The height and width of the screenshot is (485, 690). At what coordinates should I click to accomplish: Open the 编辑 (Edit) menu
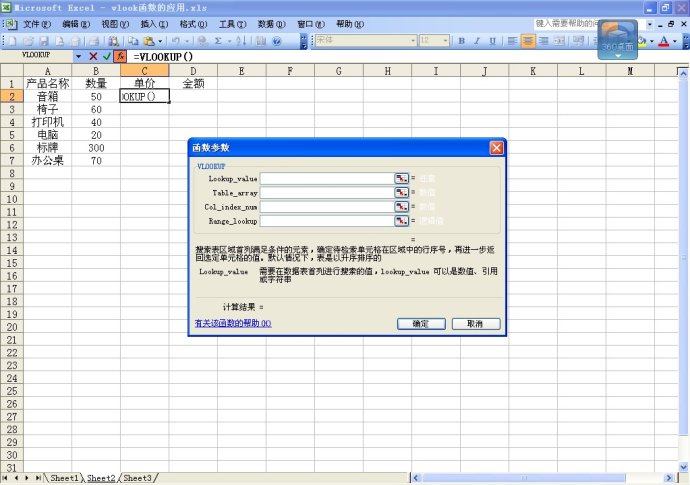pyautogui.click(x=76, y=24)
